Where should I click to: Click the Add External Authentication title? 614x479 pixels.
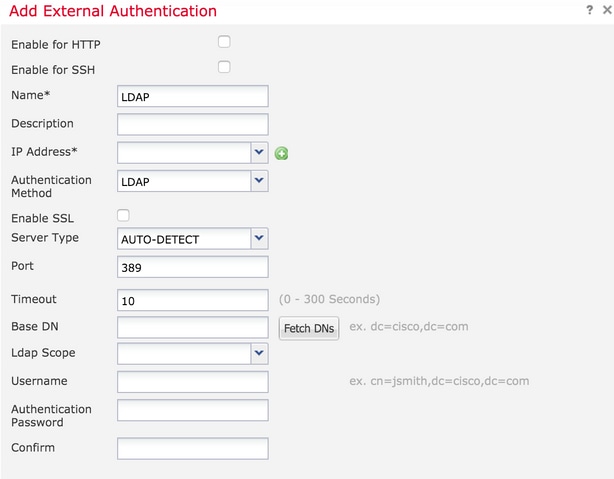tap(113, 11)
